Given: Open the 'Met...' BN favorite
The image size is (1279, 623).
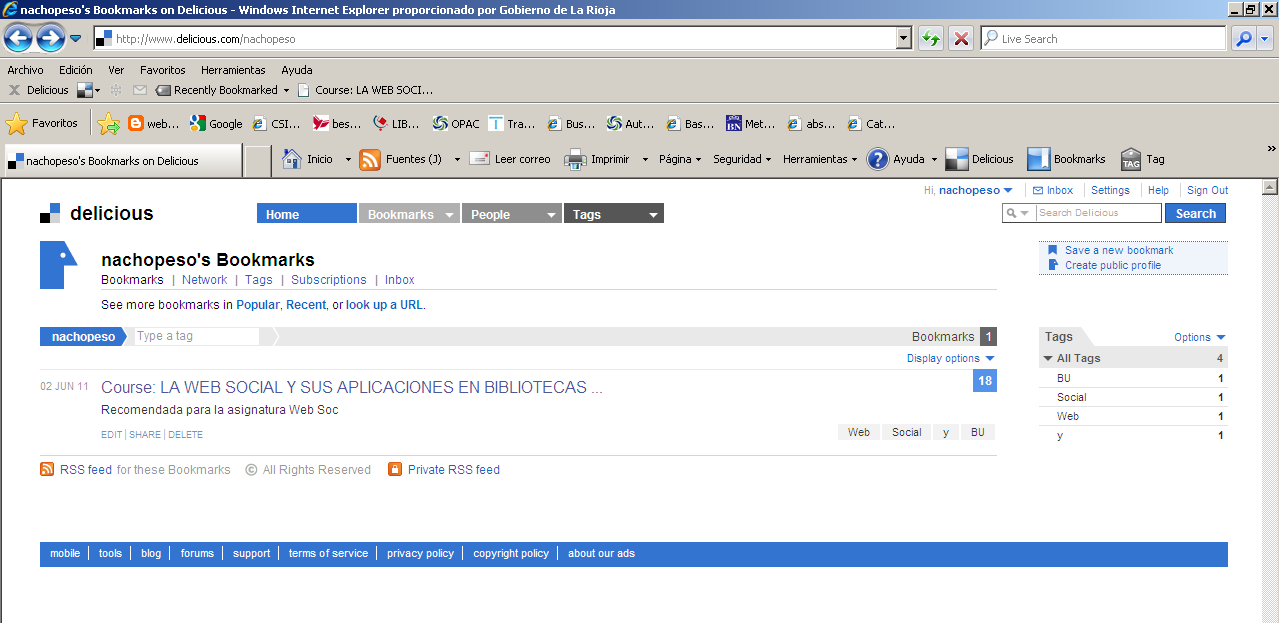Looking at the screenshot, I should pyautogui.click(x=750, y=124).
